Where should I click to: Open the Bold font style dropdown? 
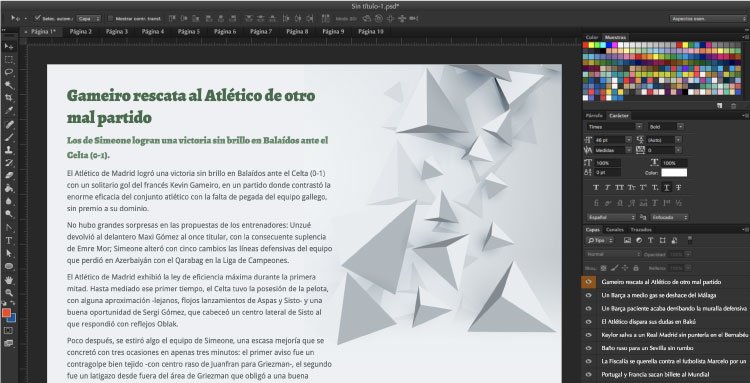tap(666, 127)
